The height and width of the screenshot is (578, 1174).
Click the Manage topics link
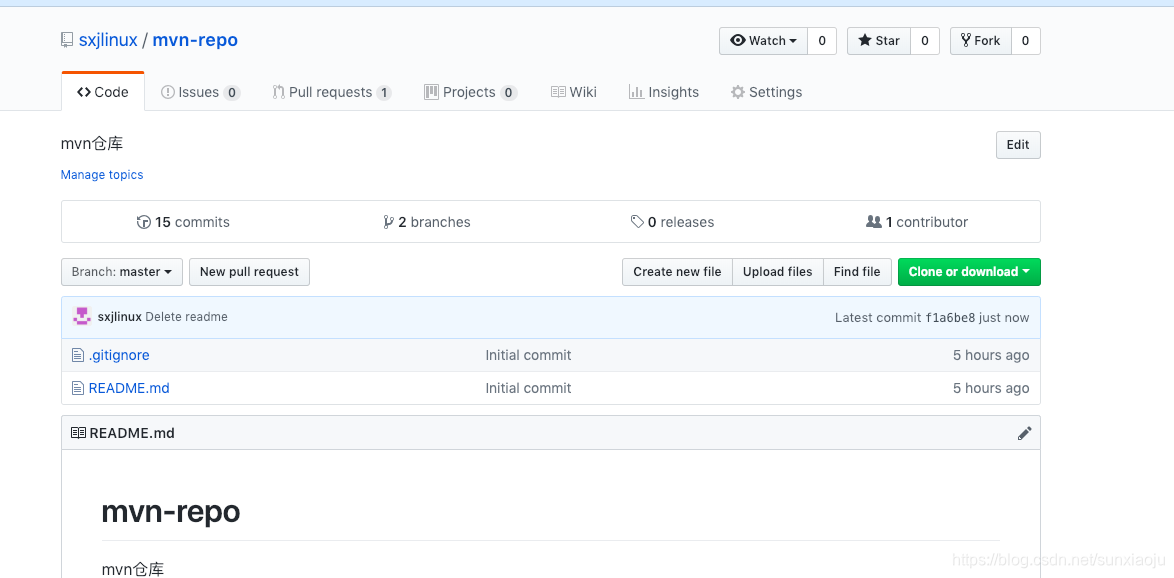pyautogui.click(x=102, y=174)
